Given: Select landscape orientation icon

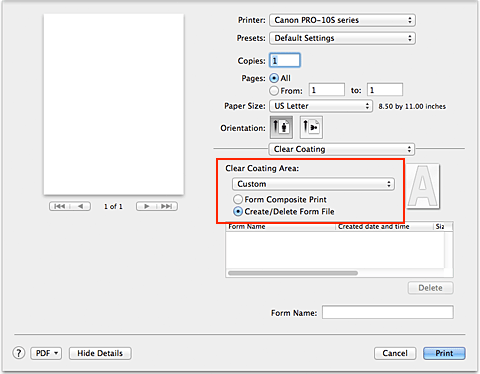Looking at the screenshot, I should (x=311, y=127).
